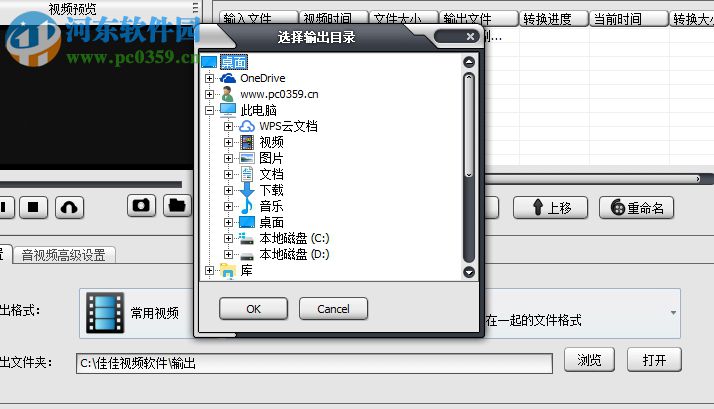
Task: Select the www.pc0359.cn user icon
Action: coord(228,94)
